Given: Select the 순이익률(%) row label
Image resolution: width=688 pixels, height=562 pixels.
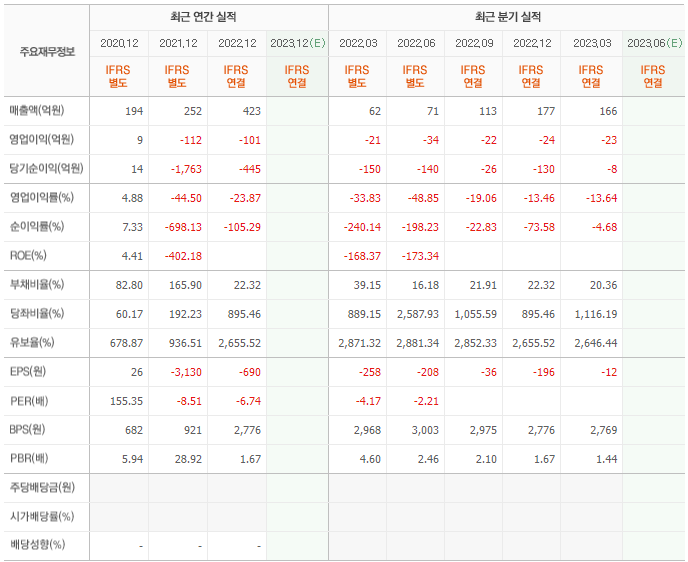Looking at the screenshot, I should (37, 226).
